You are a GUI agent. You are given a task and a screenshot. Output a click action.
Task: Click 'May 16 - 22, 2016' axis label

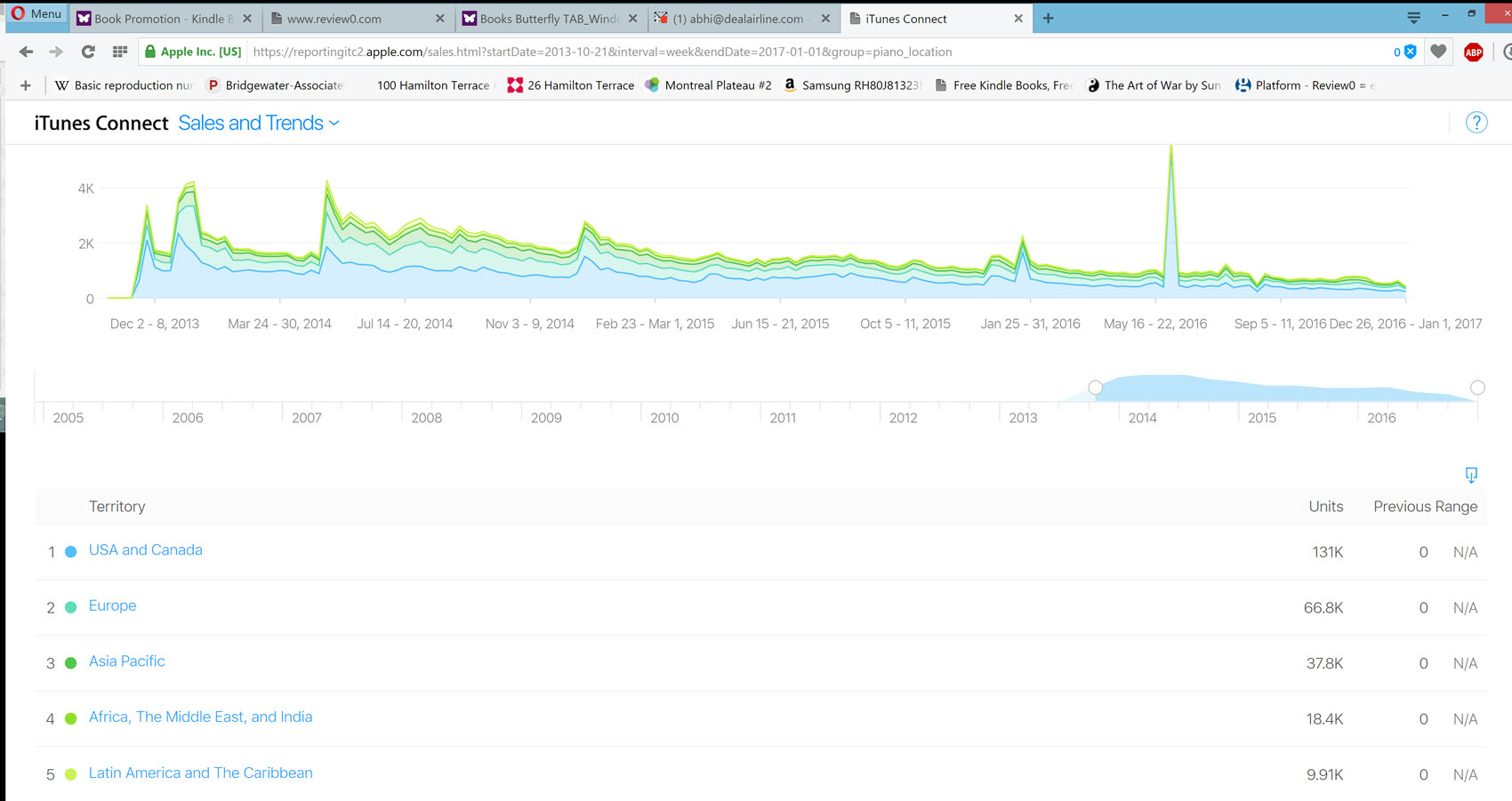pos(1154,324)
